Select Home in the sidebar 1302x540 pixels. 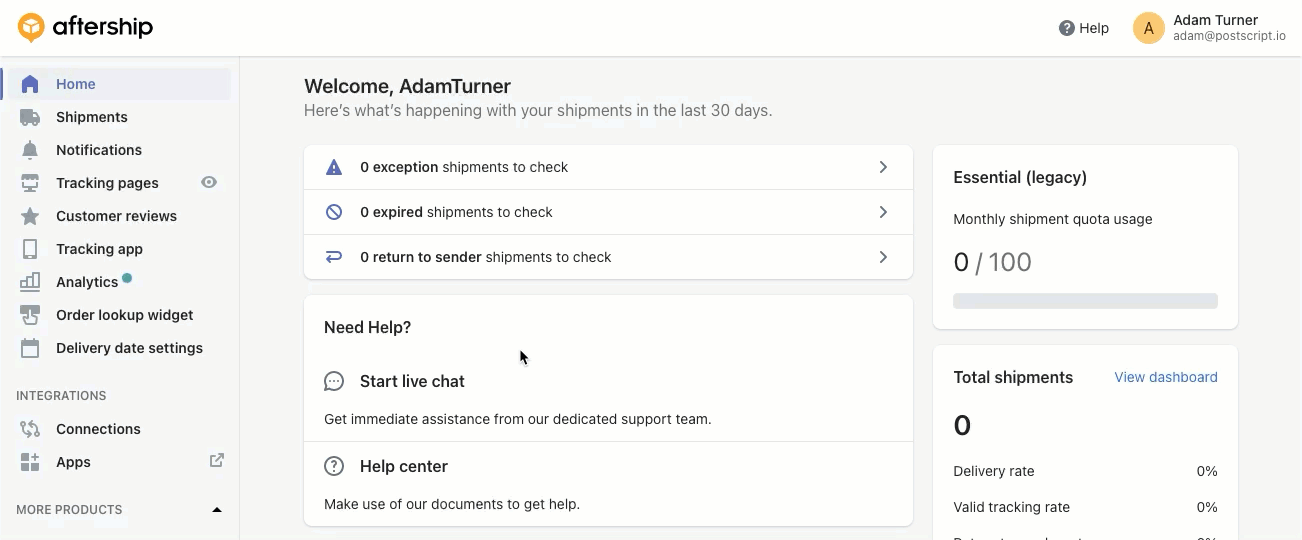point(76,84)
